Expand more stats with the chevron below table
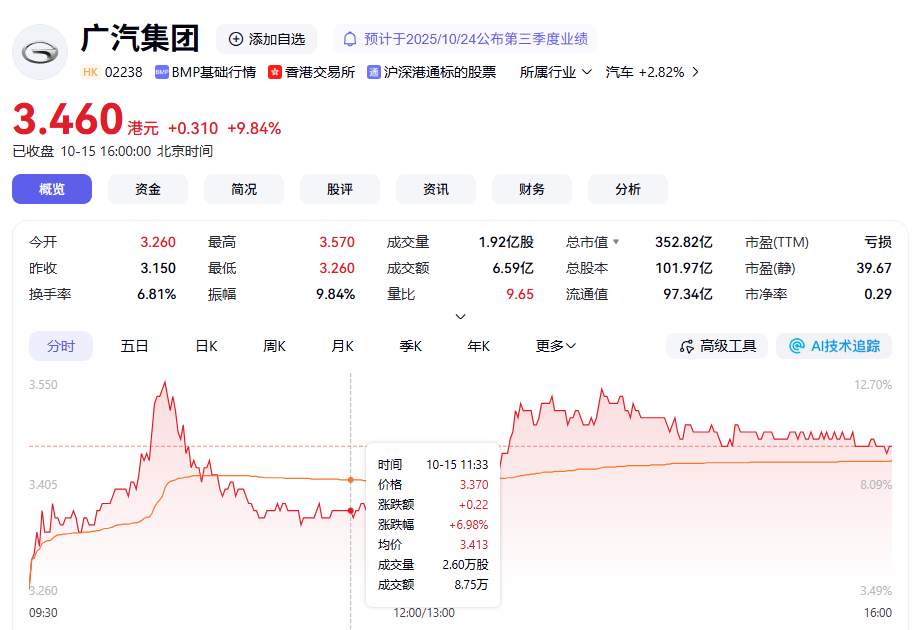This screenshot has width=919, height=630. click(461, 316)
